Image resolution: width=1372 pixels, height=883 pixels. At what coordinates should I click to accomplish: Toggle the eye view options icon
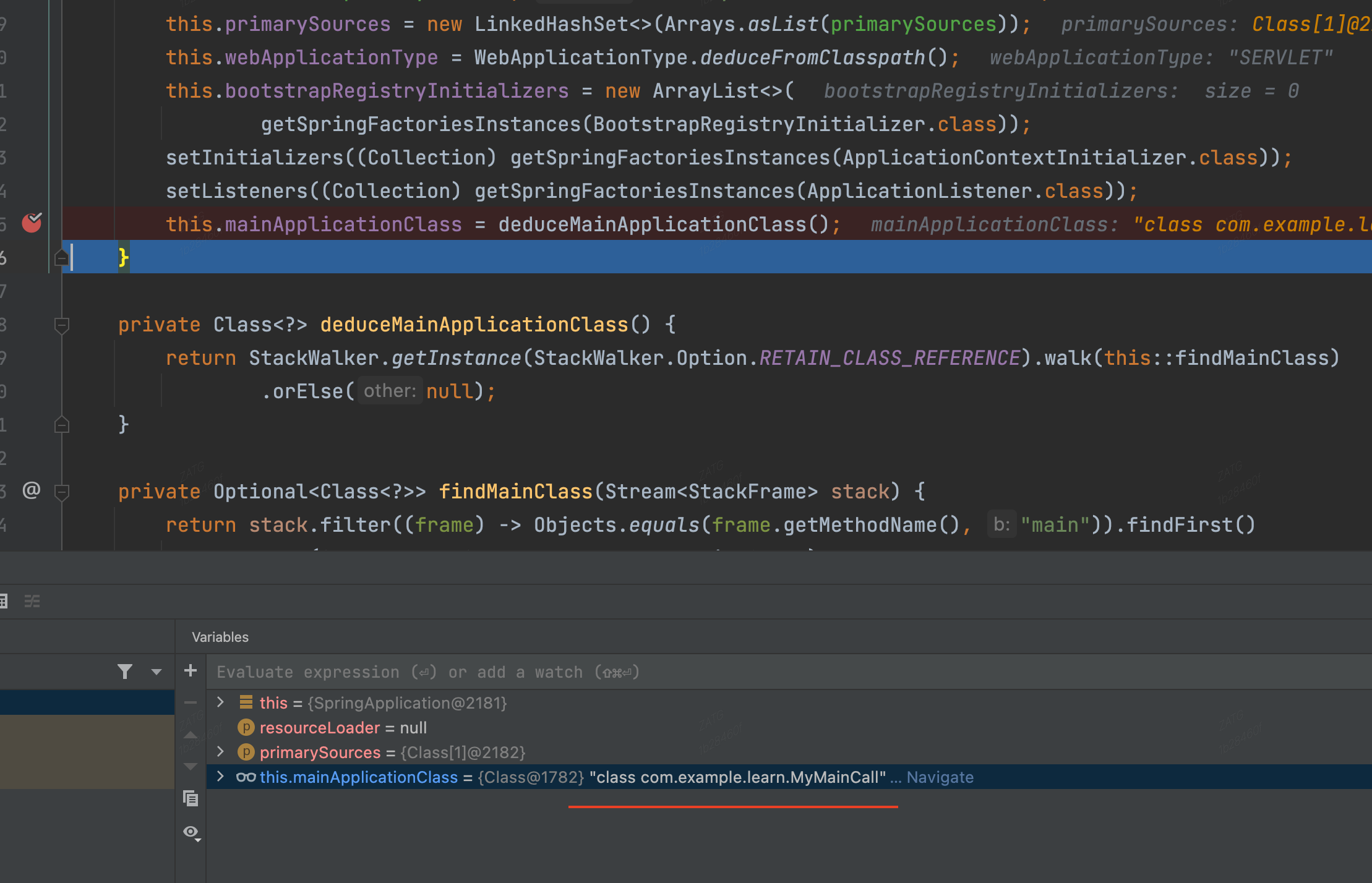click(x=191, y=832)
